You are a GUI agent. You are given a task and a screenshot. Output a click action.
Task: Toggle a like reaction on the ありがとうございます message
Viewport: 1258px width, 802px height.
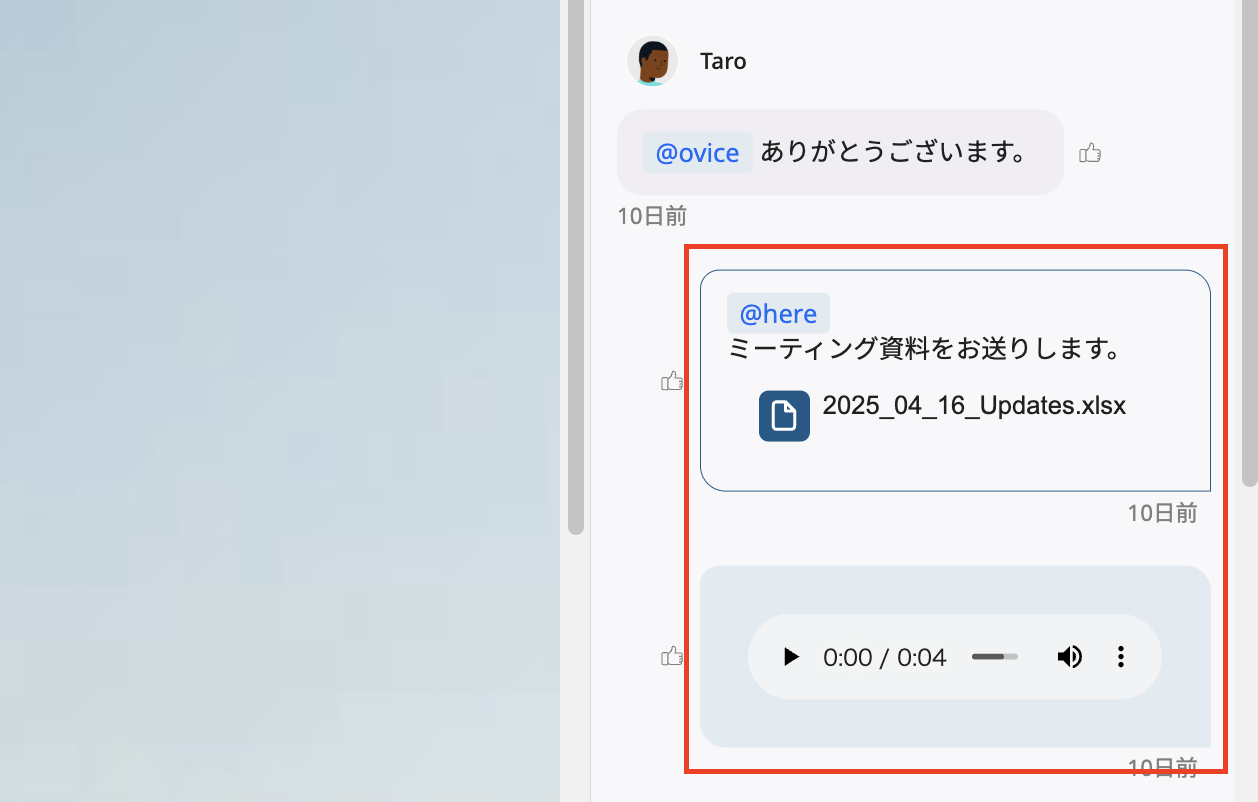pos(1090,152)
